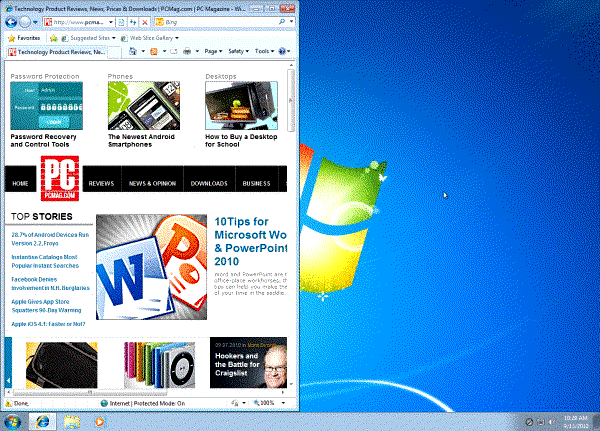Open Windows Media Player from the taskbar
The height and width of the screenshot is (431, 600).
[x=99, y=419]
